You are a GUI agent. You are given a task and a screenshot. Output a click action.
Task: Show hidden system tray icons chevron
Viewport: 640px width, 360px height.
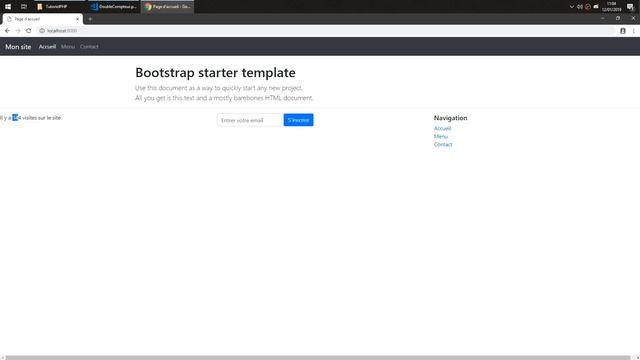click(x=571, y=7)
